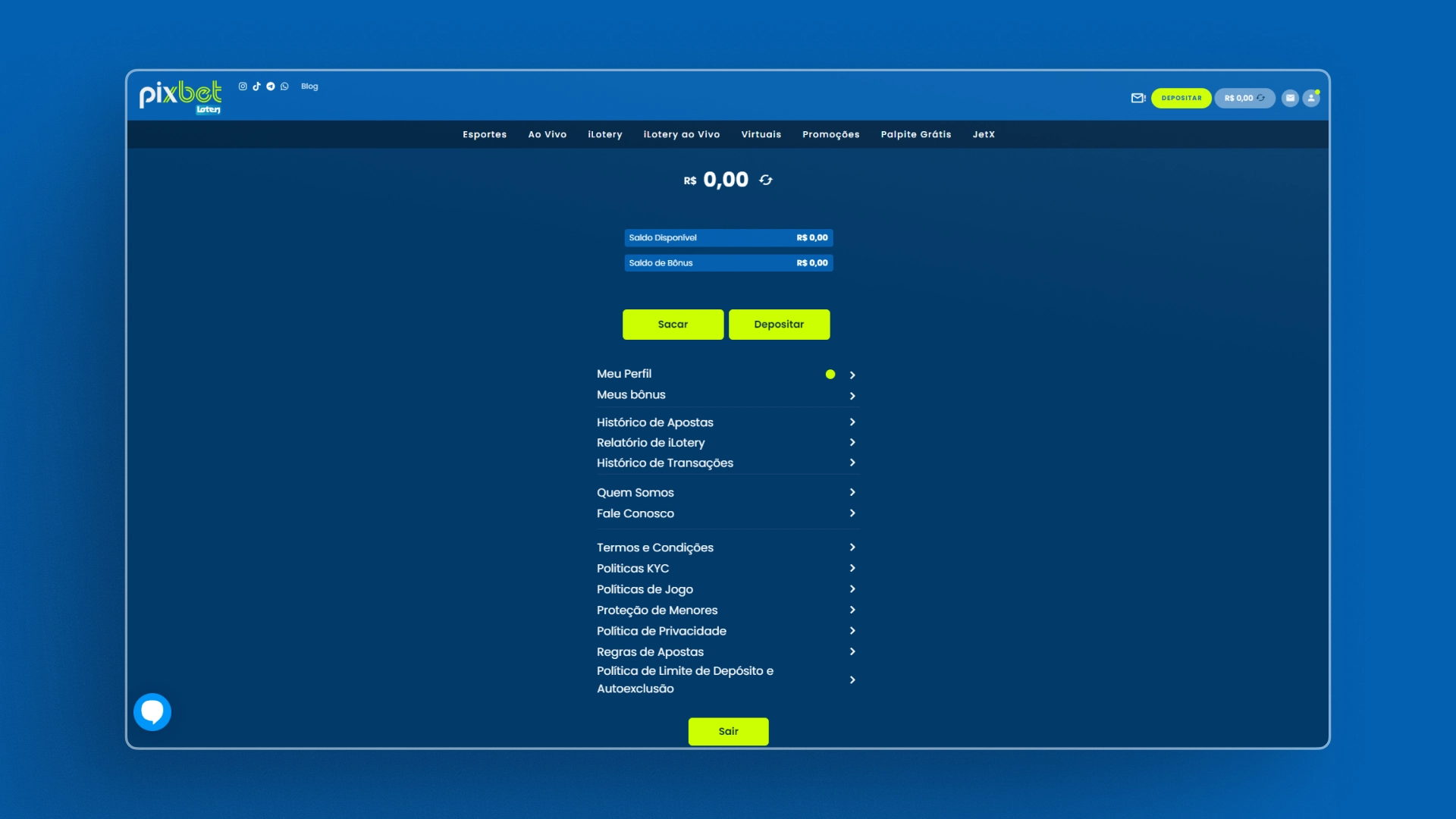Click the pixbet logo
Image resolution: width=1456 pixels, height=819 pixels.
pyautogui.click(x=180, y=96)
